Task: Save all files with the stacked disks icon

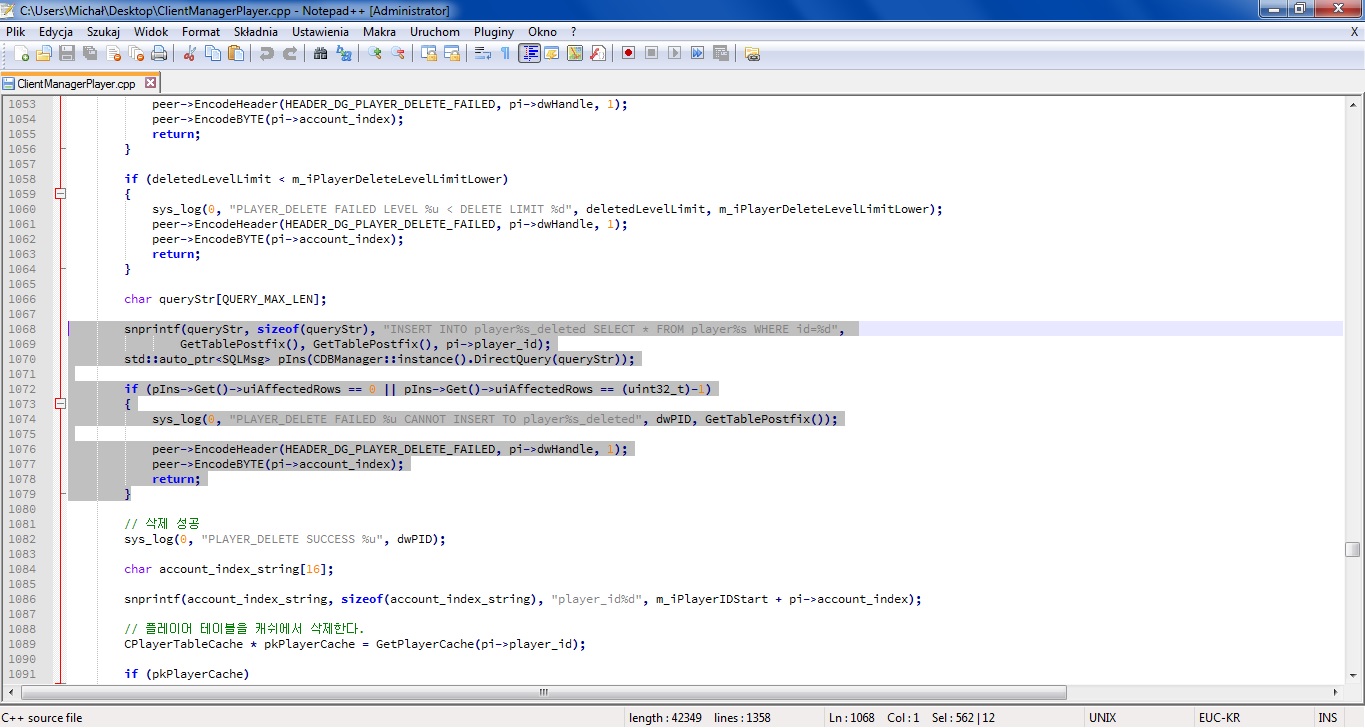Action: tap(90, 53)
